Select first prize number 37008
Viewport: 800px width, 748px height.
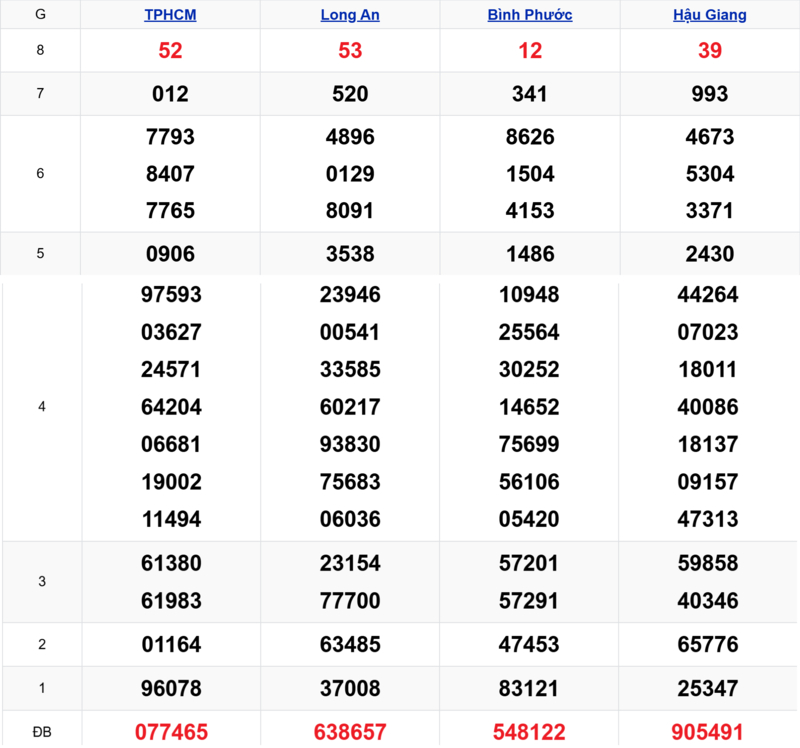pyautogui.click(x=350, y=689)
